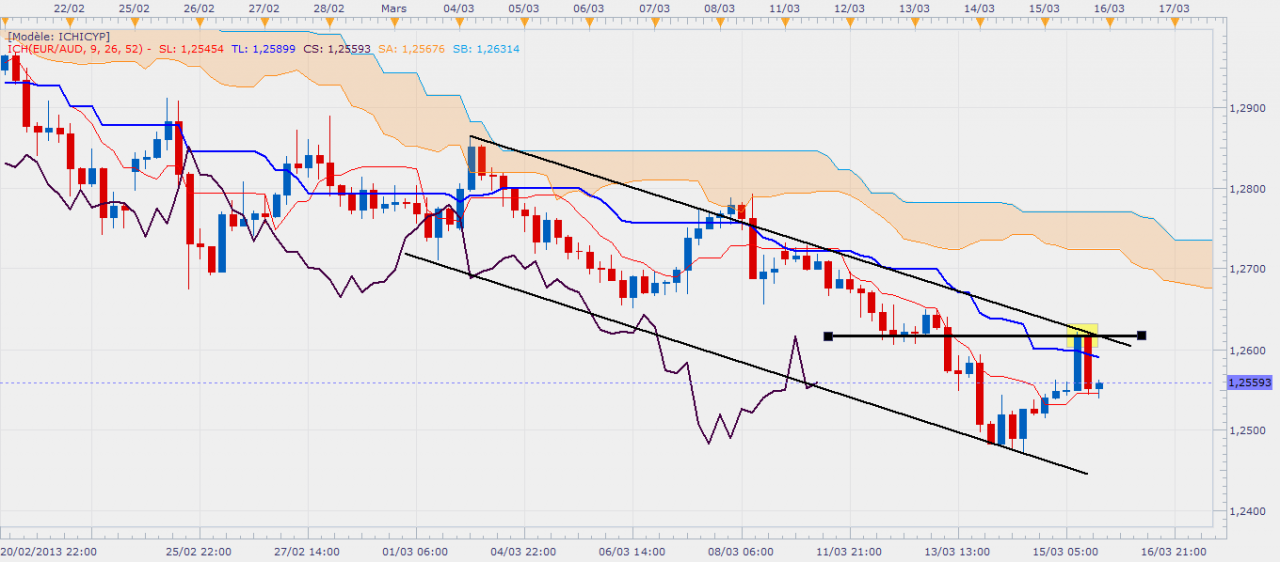Select the CS: 1,25593 legend value
The width and height of the screenshot is (1280, 562).
click(x=337, y=48)
